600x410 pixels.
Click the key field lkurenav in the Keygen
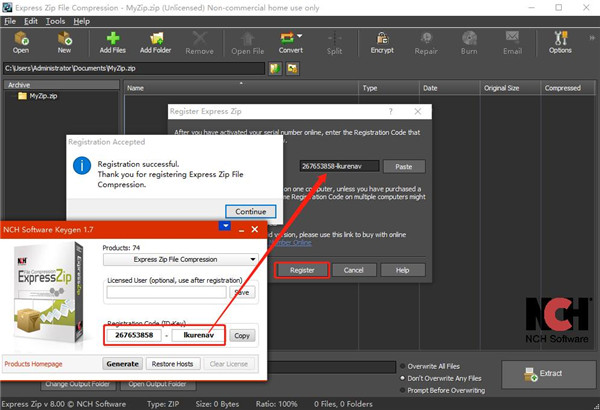coord(198,335)
